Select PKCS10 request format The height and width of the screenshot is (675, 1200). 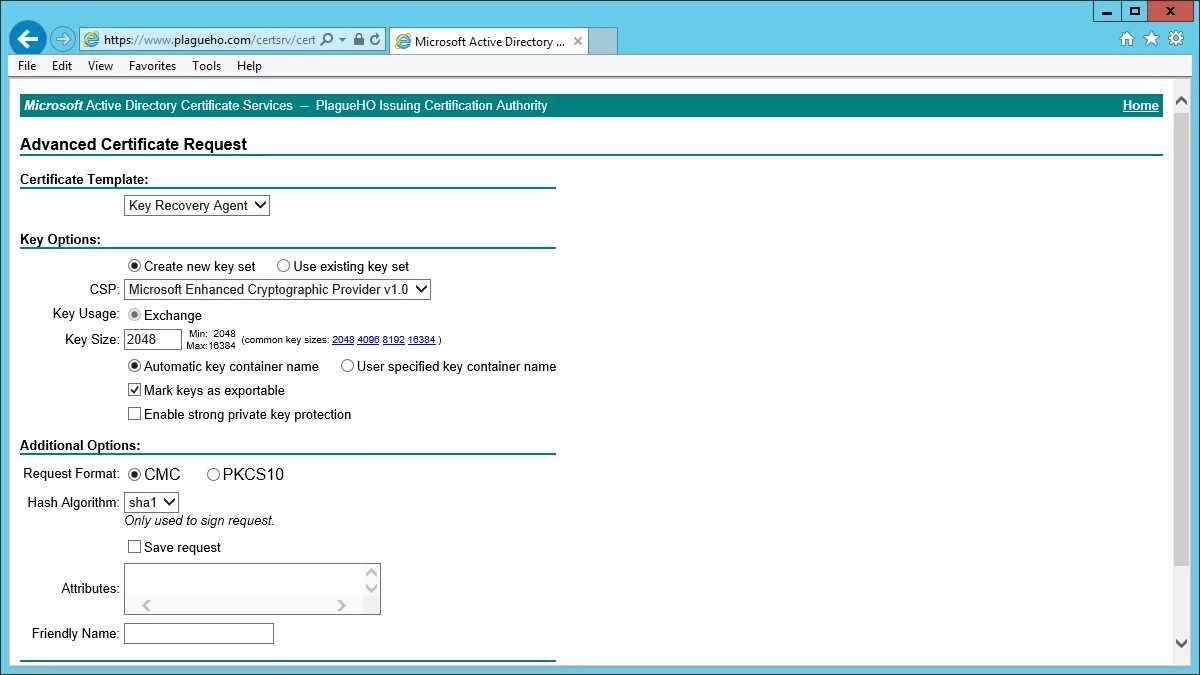[x=213, y=474]
